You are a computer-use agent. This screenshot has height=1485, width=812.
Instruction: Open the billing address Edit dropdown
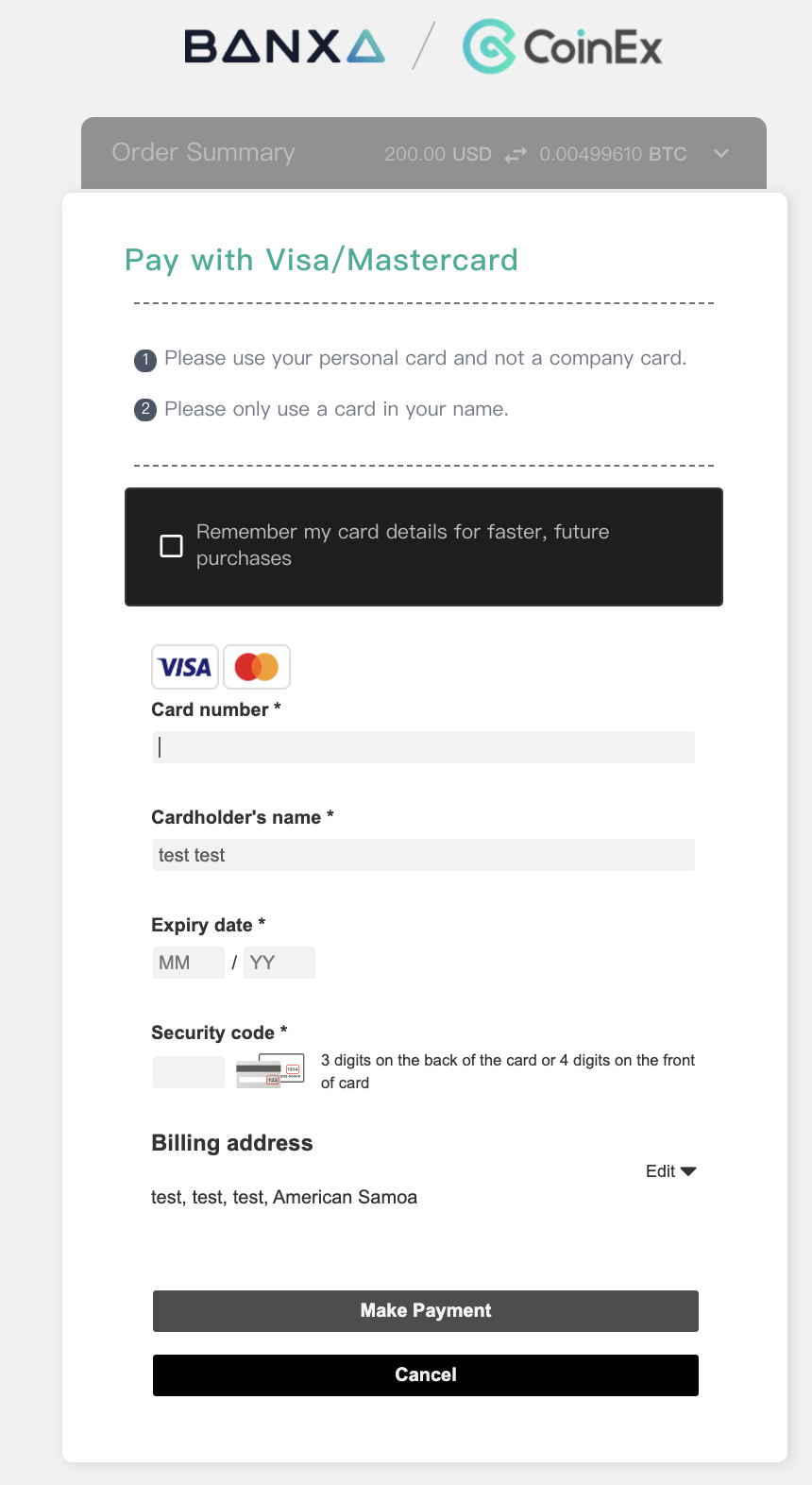(x=670, y=1171)
